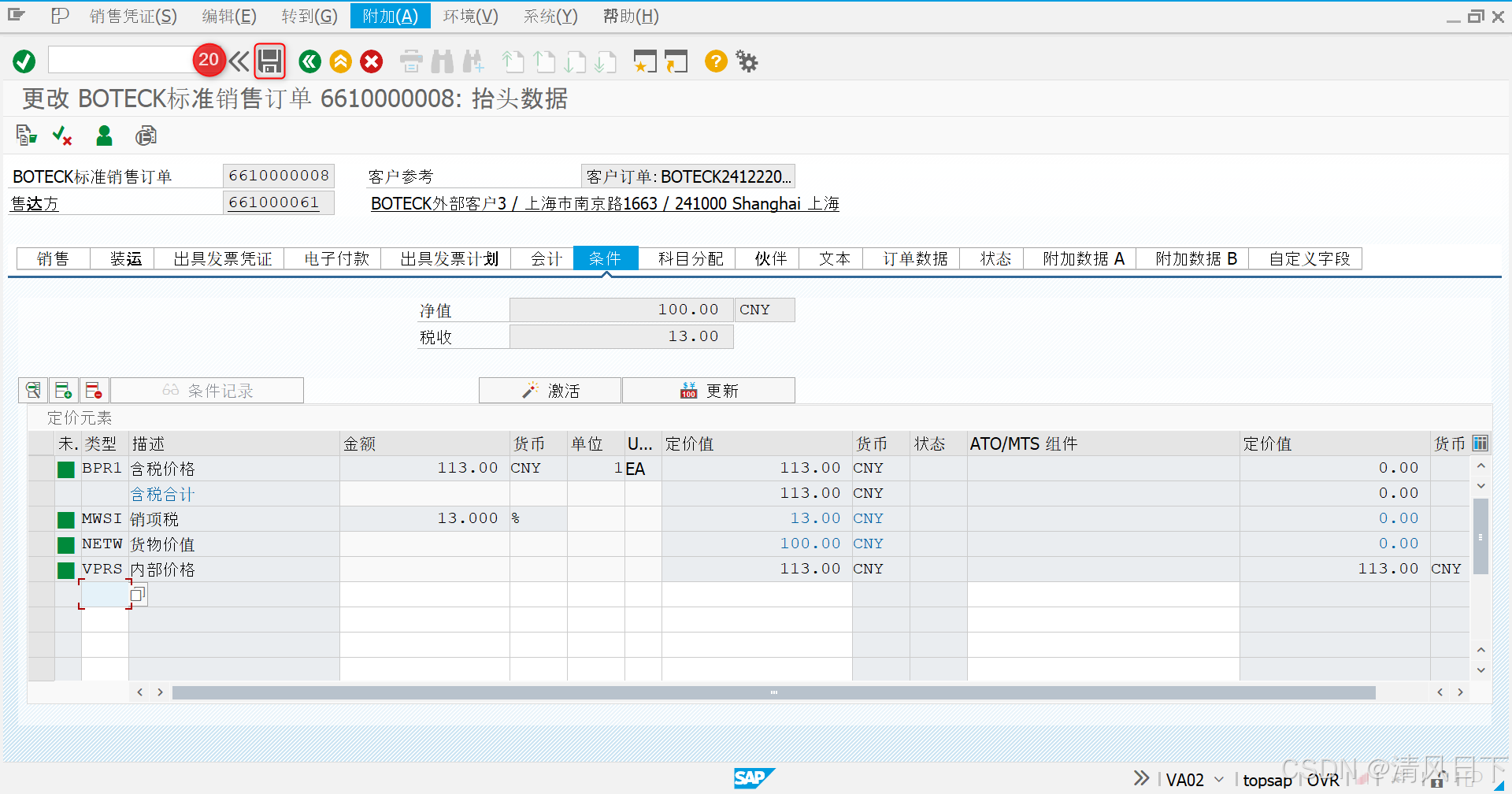Click the delete condition row icon
The height and width of the screenshot is (794, 1512).
[x=94, y=390]
